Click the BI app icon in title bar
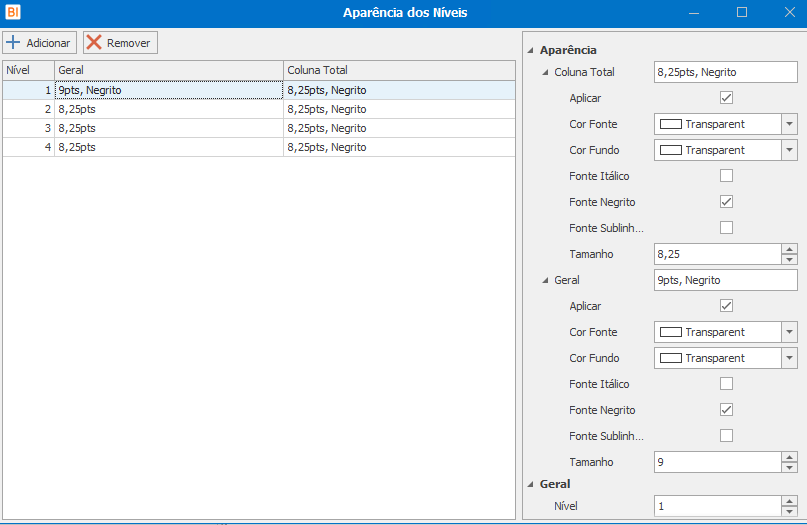This screenshot has width=807, height=525. 13,13
